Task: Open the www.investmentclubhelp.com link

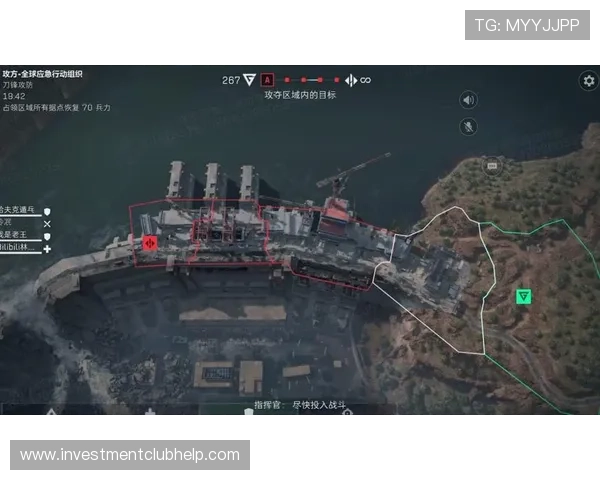Action: point(130,455)
